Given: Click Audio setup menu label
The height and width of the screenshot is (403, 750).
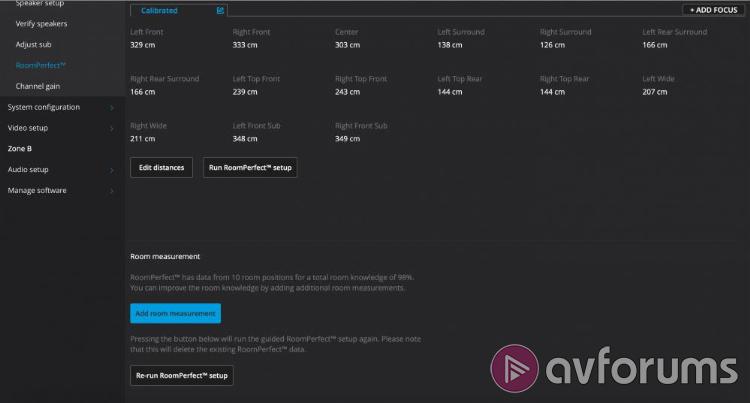Looking at the screenshot, I should [x=28, y=169].
